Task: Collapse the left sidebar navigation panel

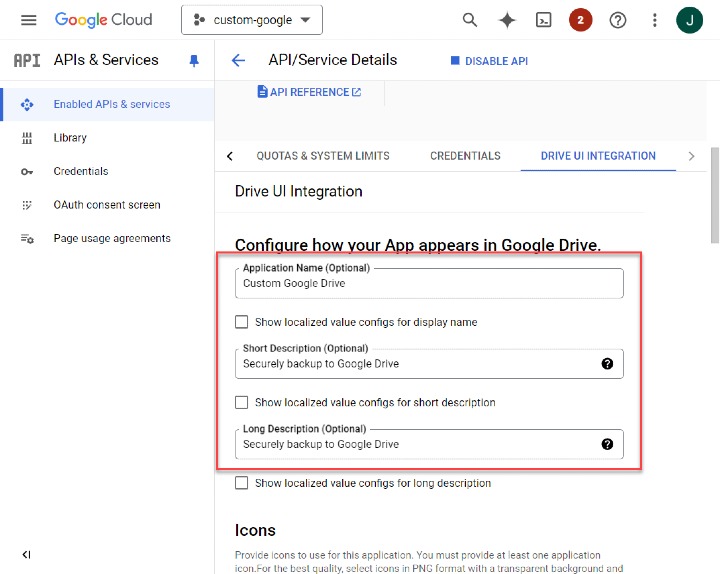Action: [x=26, y=555]
